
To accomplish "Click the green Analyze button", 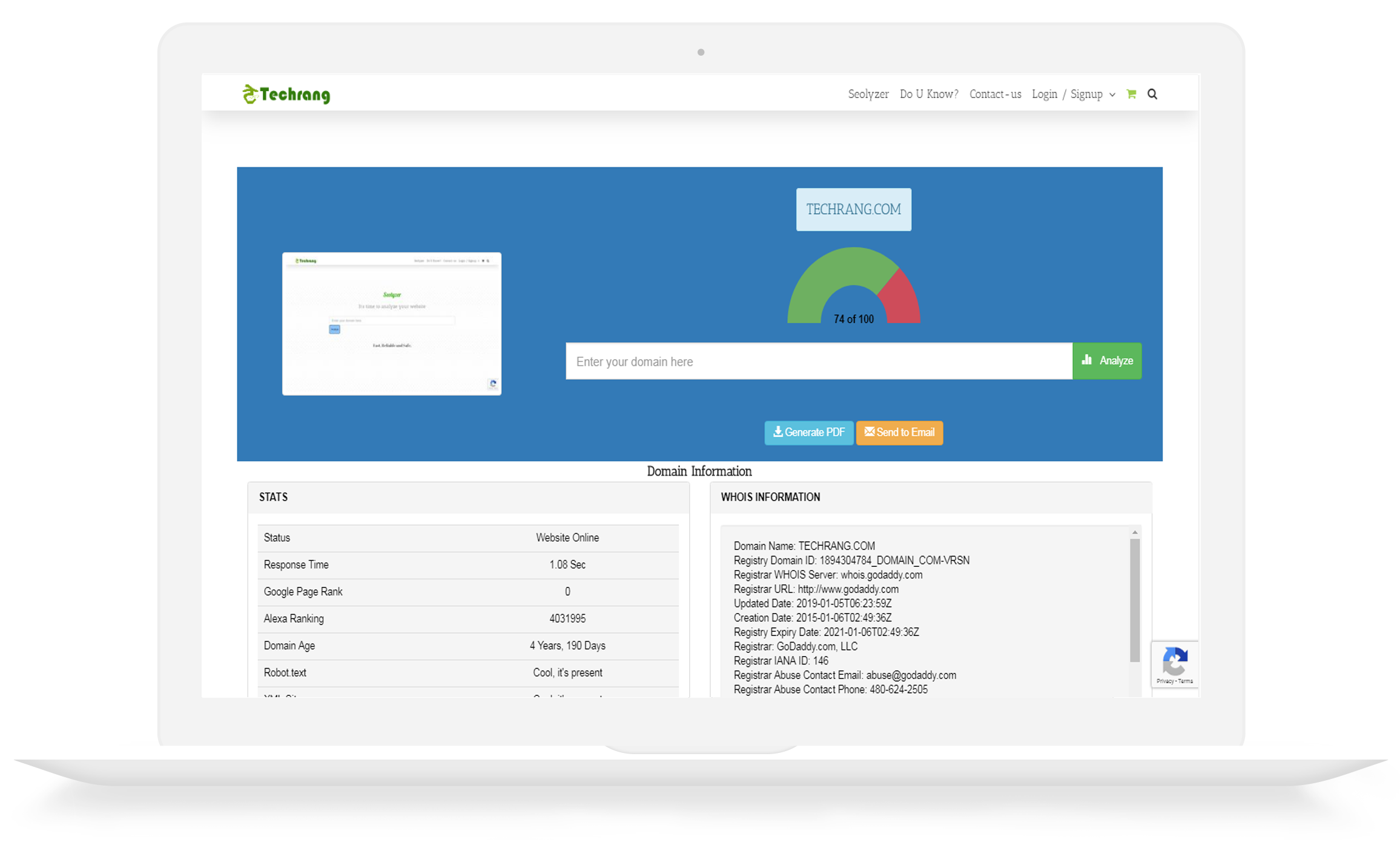I will [x=1106, y=361].
